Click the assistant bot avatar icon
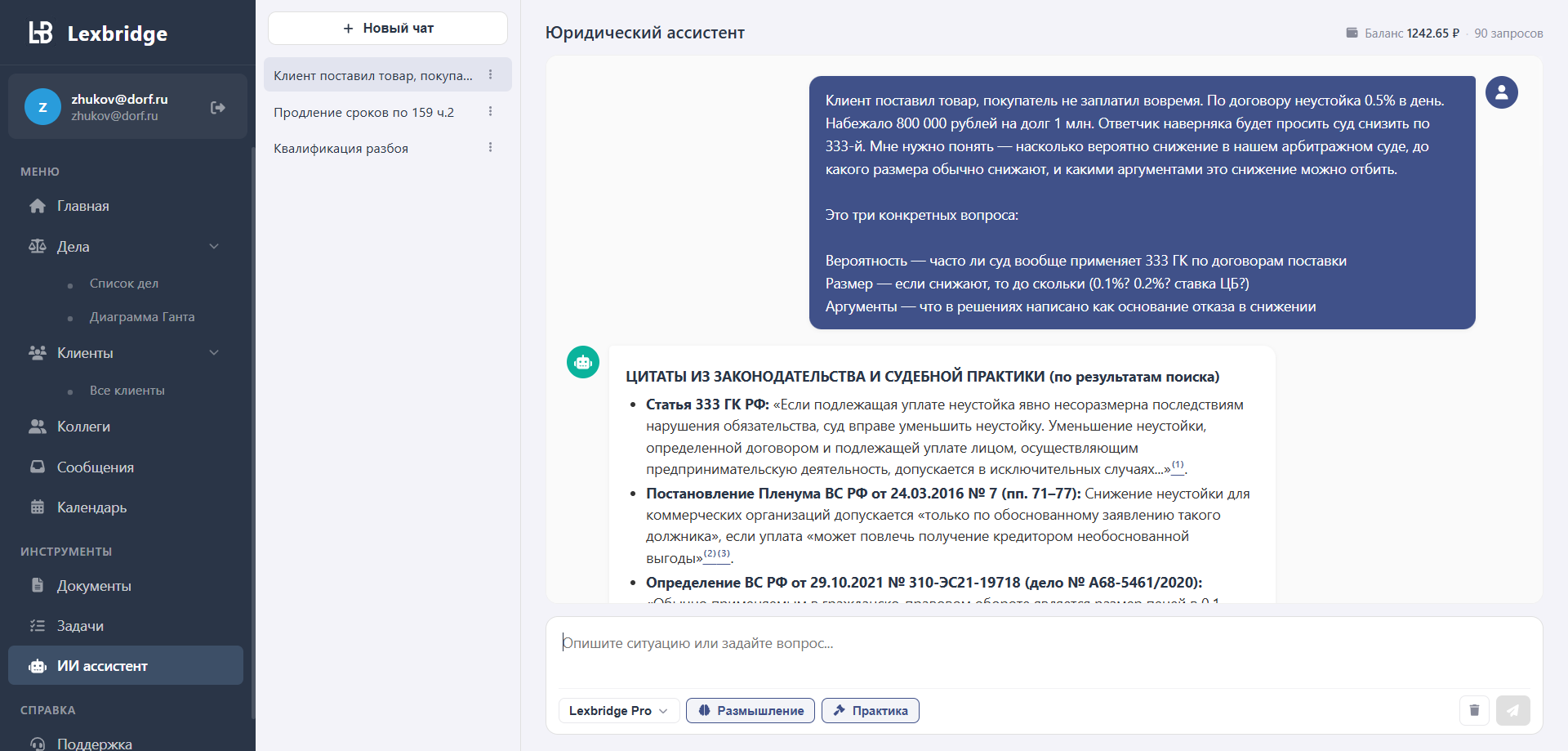 tap(583, 362)
